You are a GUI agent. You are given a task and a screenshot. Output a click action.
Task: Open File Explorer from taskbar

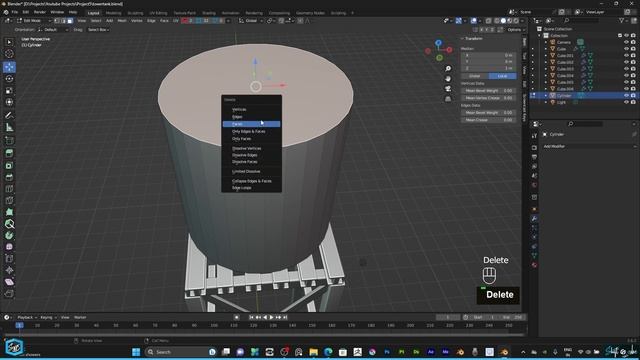[x=313, y=351]
